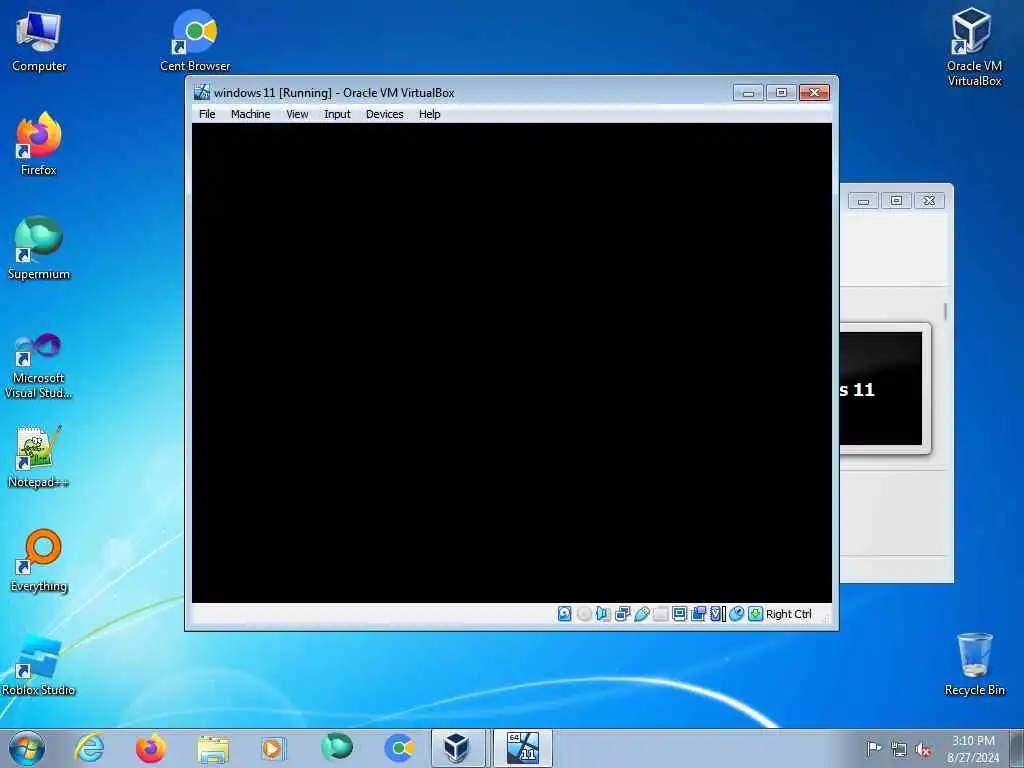This screenshot has width=1024, height=768.
Task: Minimize the windows 11 VM window
Action: (x=748, y=93)
